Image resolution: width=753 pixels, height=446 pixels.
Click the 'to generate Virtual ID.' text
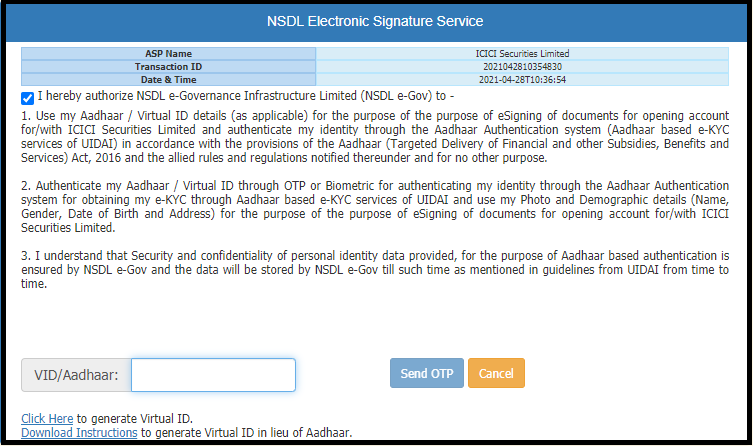134,418
